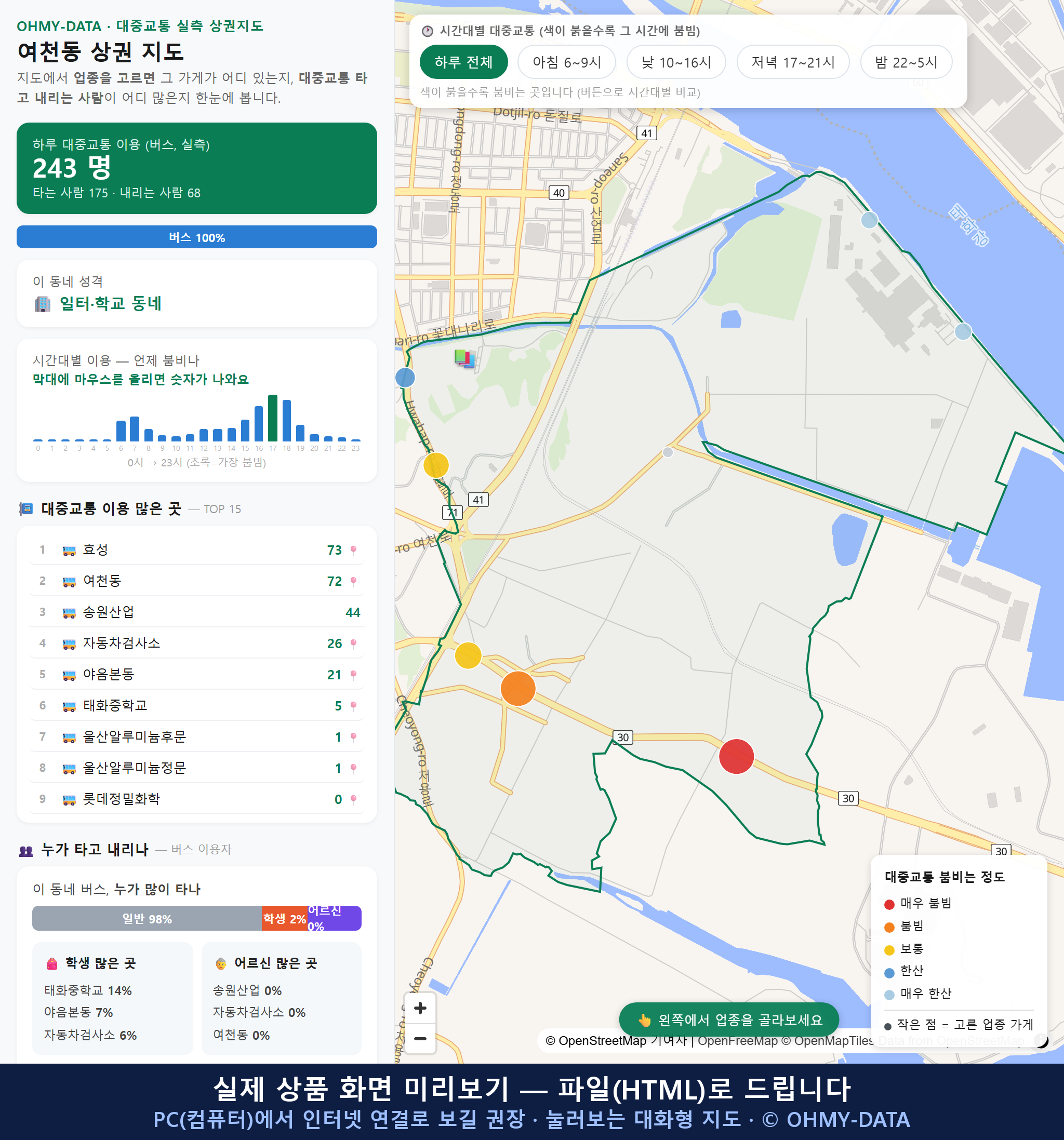Click the orange 붐빔 legend swatch
Screen dimensions: 1064x1140
(889, 927)
